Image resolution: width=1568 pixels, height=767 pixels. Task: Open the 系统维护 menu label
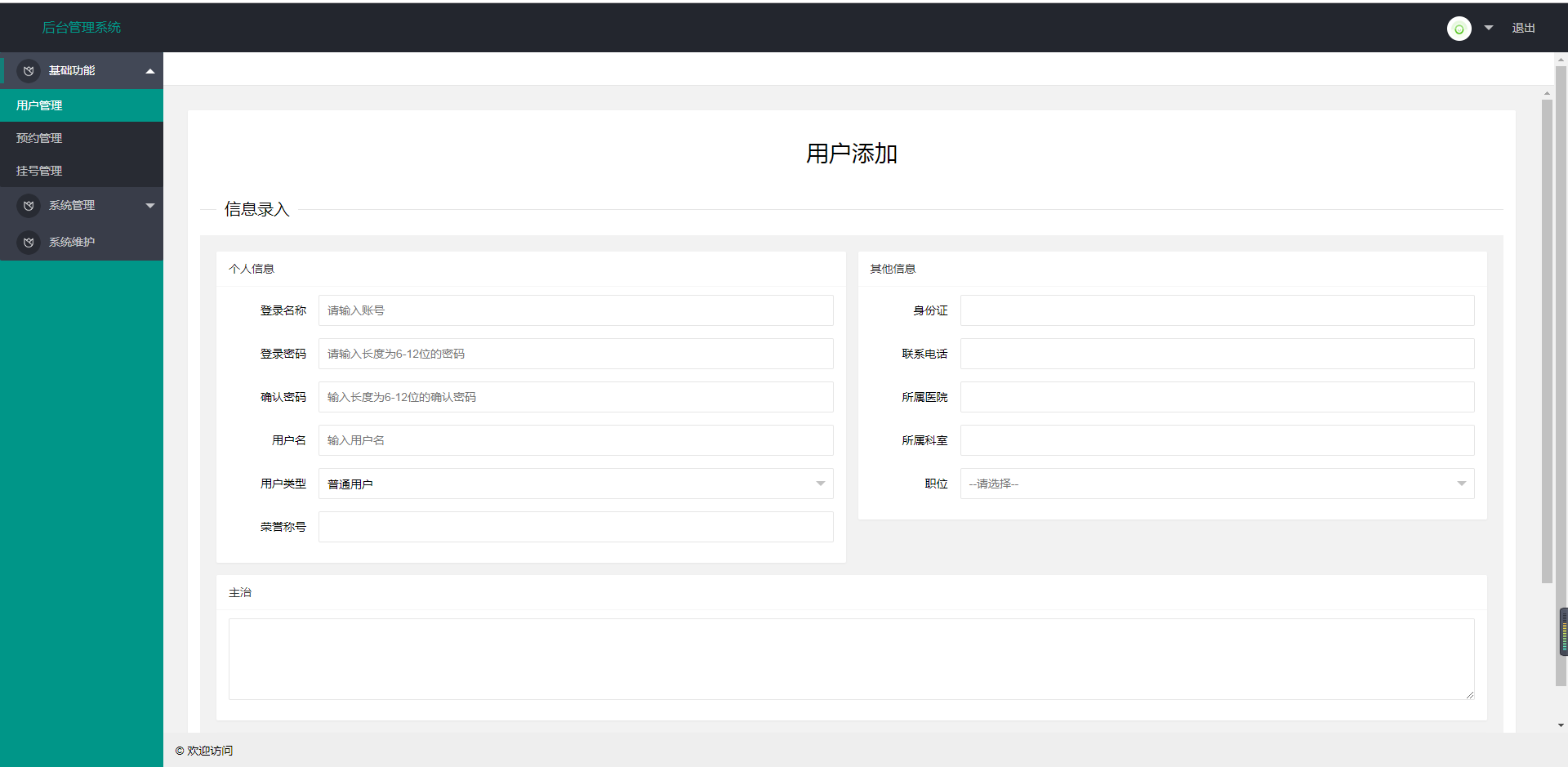pos(72,243)
